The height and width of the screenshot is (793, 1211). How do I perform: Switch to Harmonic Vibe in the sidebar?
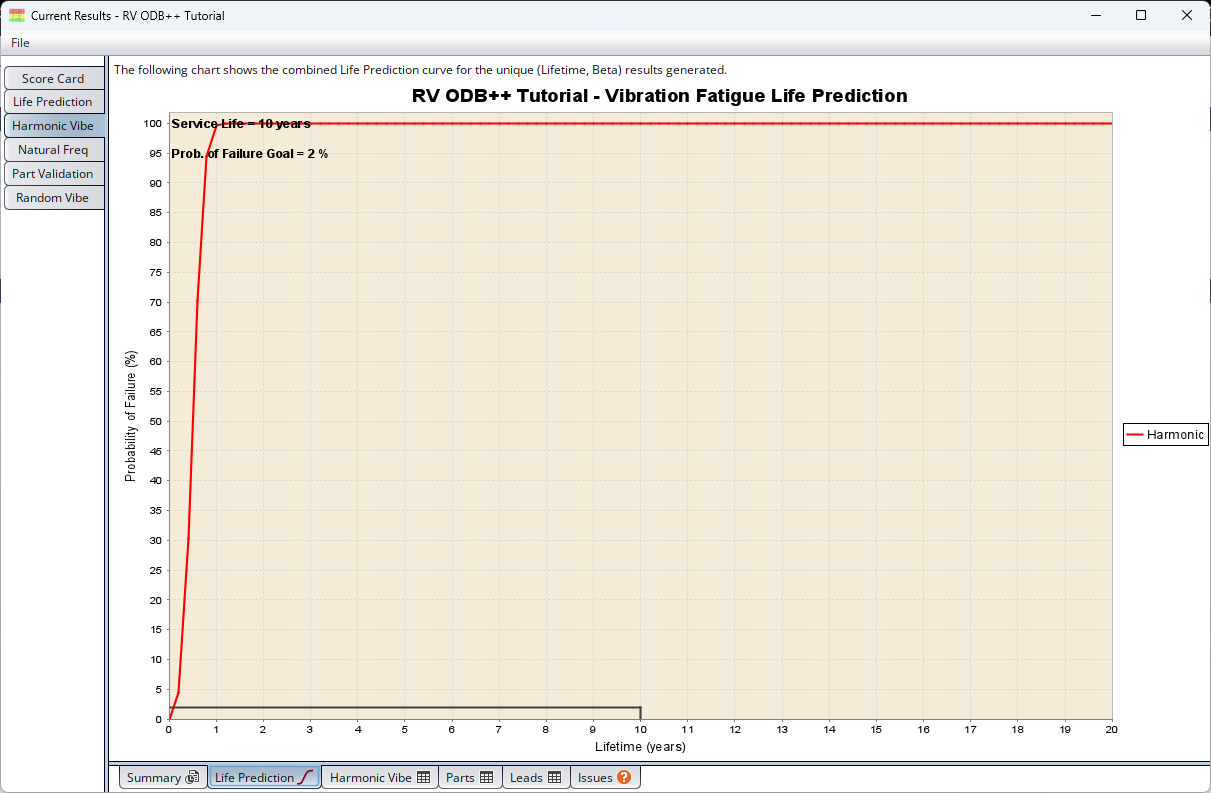[53, 126]
